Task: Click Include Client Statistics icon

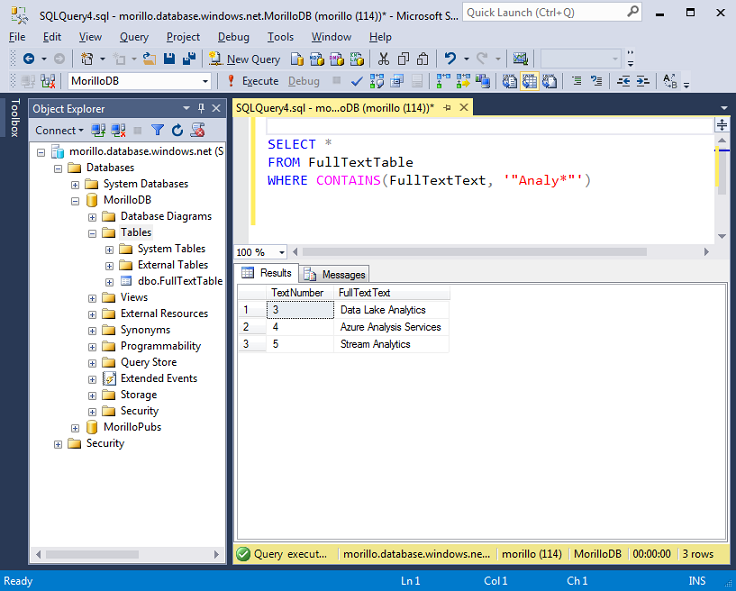Action: 483,81
